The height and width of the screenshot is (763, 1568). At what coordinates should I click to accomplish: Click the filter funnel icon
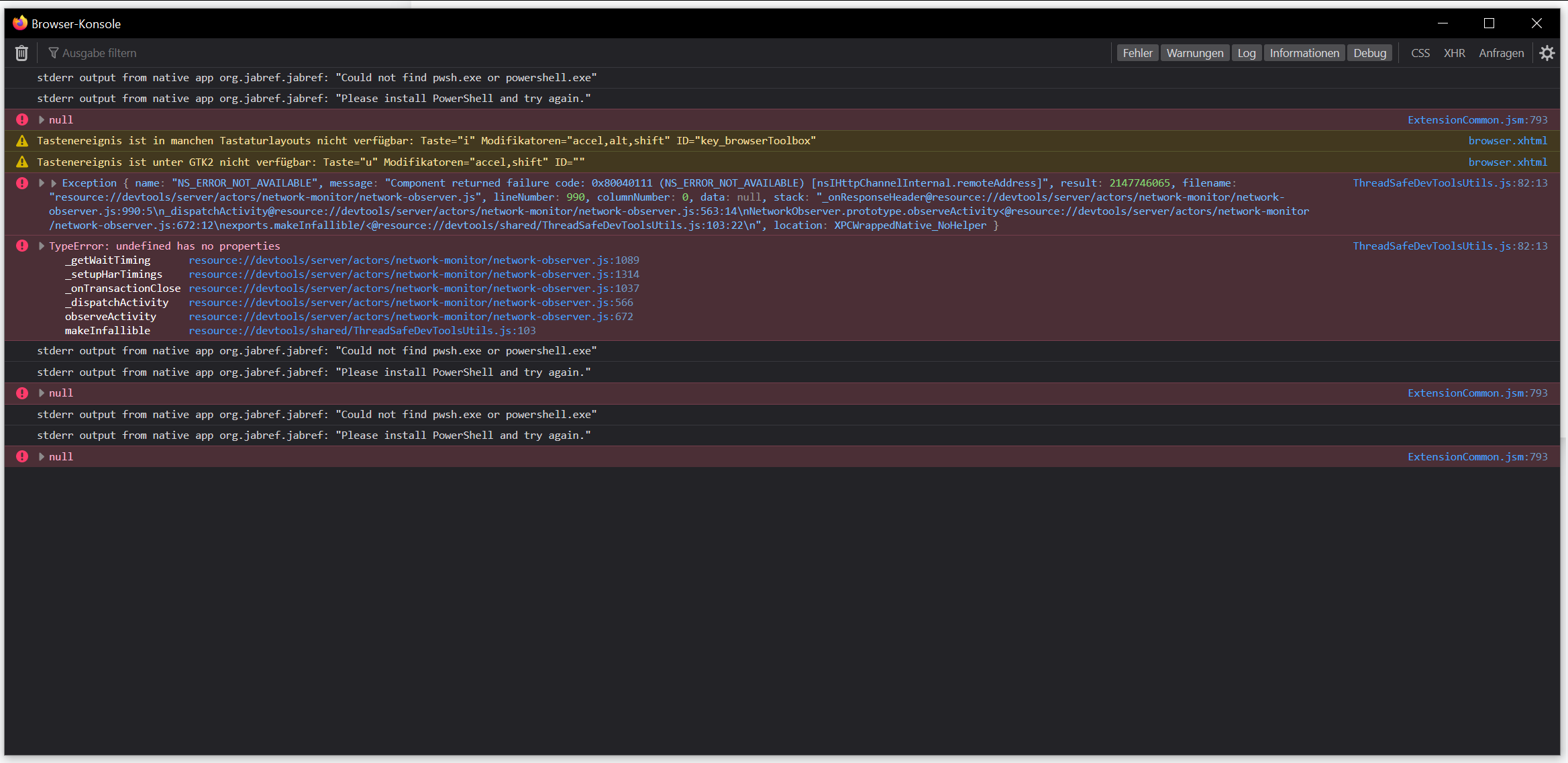[53, 52]
